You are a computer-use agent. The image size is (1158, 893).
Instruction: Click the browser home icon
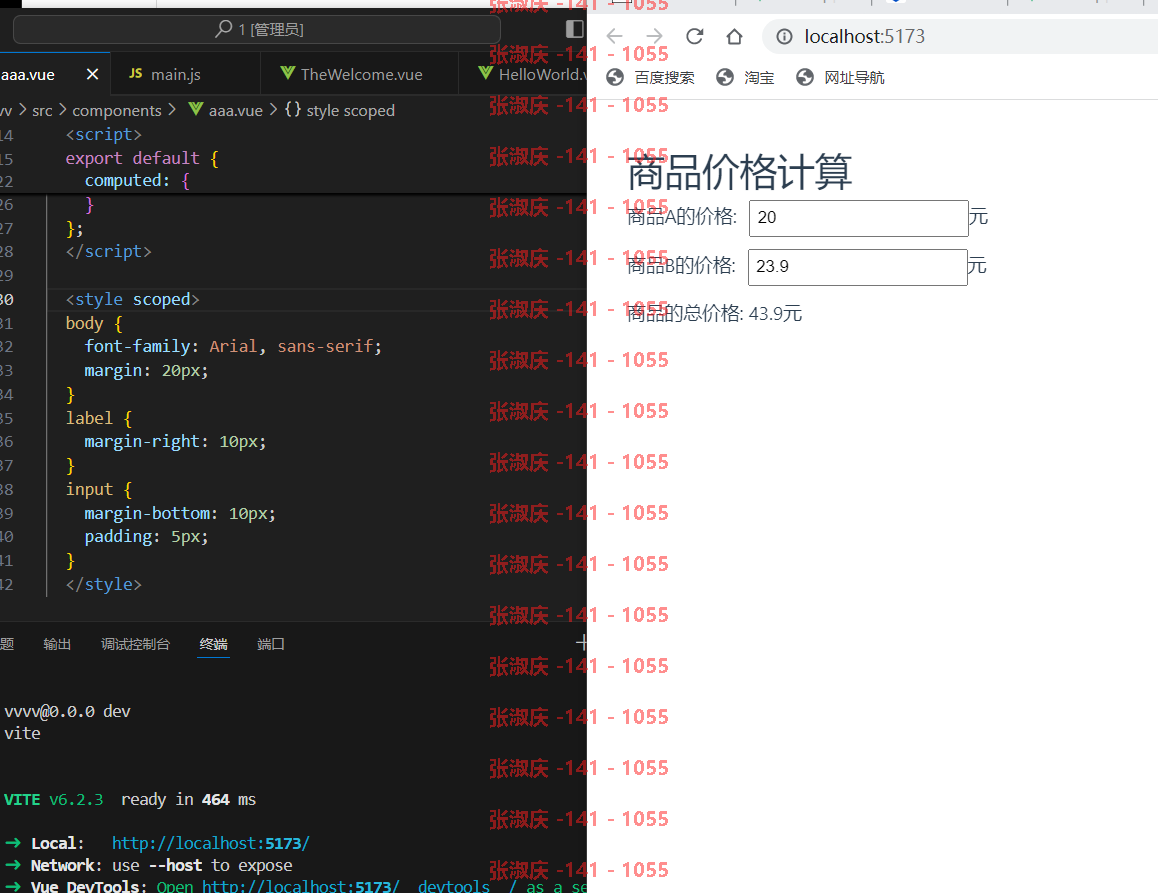[734, 36]
